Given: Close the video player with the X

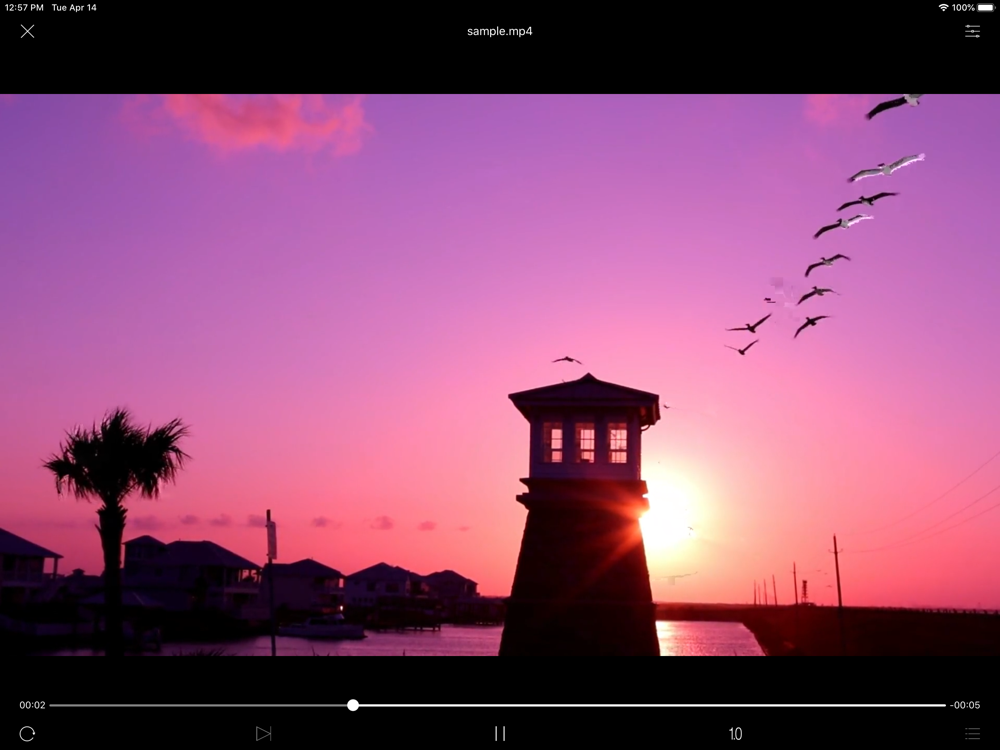Looking at the screenshot, I should coord(27,31).
